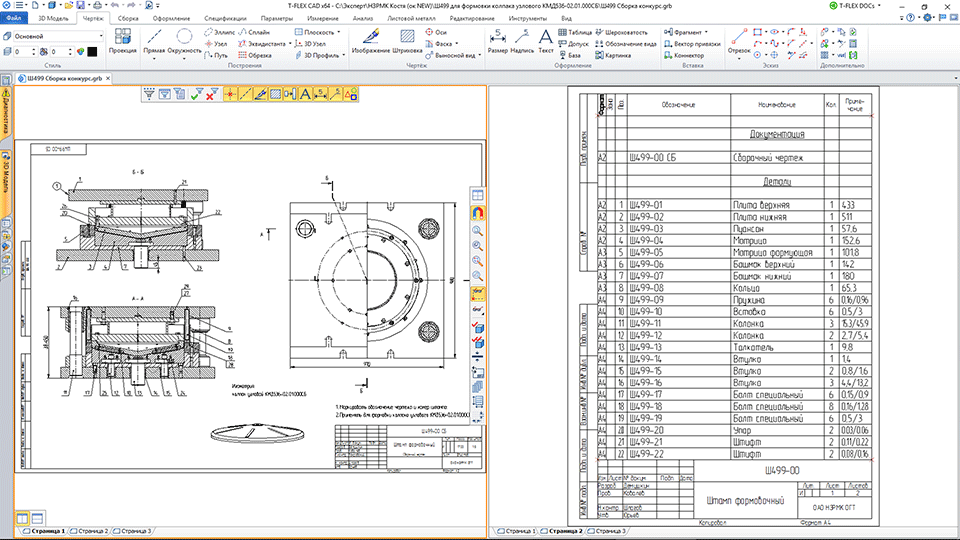Viewport: 960px width, 540px height.
Task: Close the Ш499 Сборка конкурс.grb document tab
Action: pyautogui.click(x=108, y=78)
